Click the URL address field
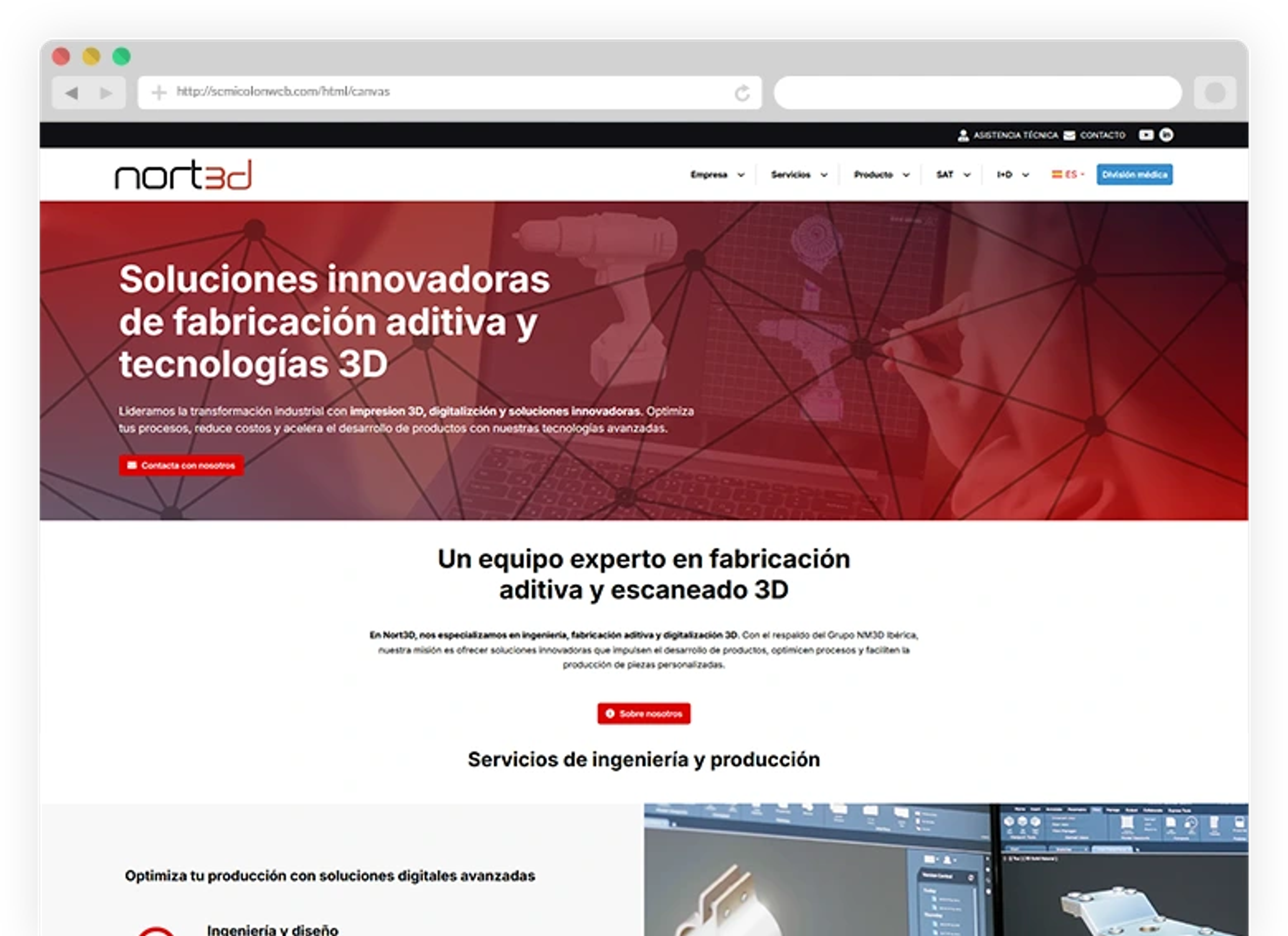This screenshot has width=1288, height=936. tap(449, 92)
